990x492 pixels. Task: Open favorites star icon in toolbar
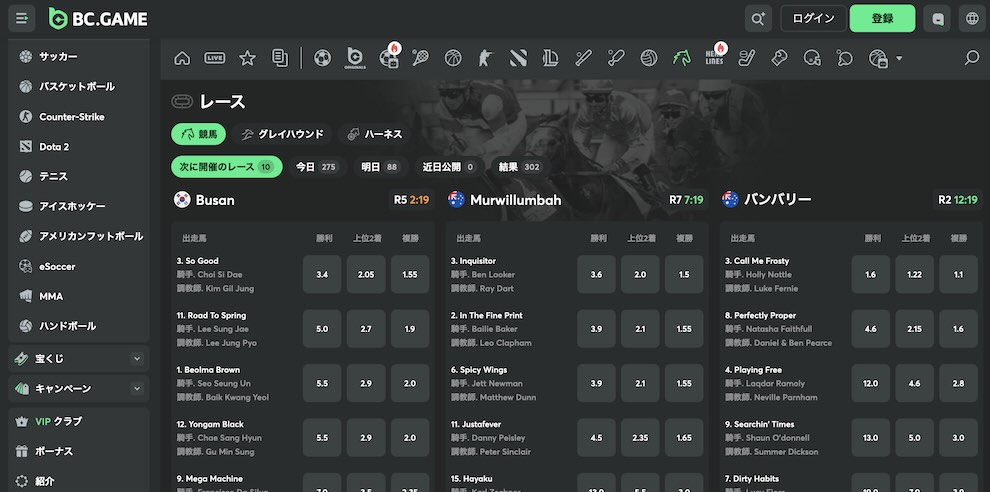(248, 58)
